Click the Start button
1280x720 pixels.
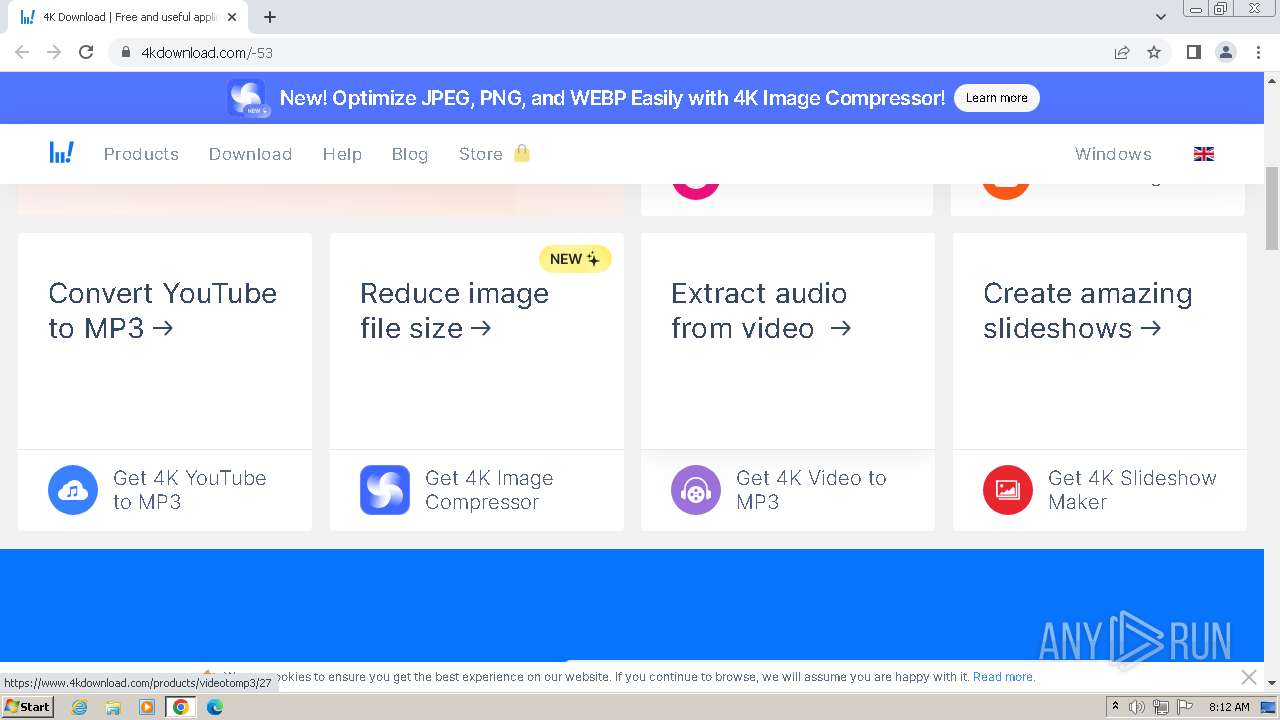(x=27, y=707)
